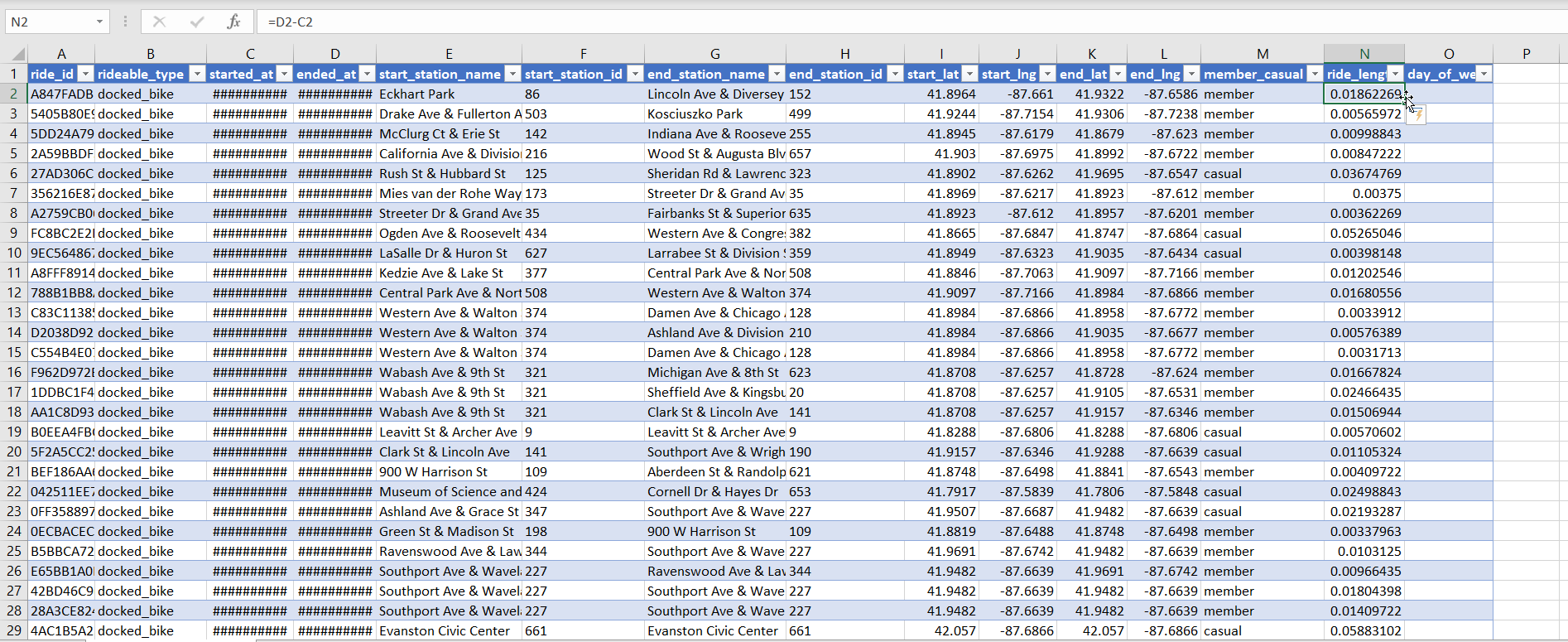Select column N header
1568x642 pixels.
(1364, 54)
